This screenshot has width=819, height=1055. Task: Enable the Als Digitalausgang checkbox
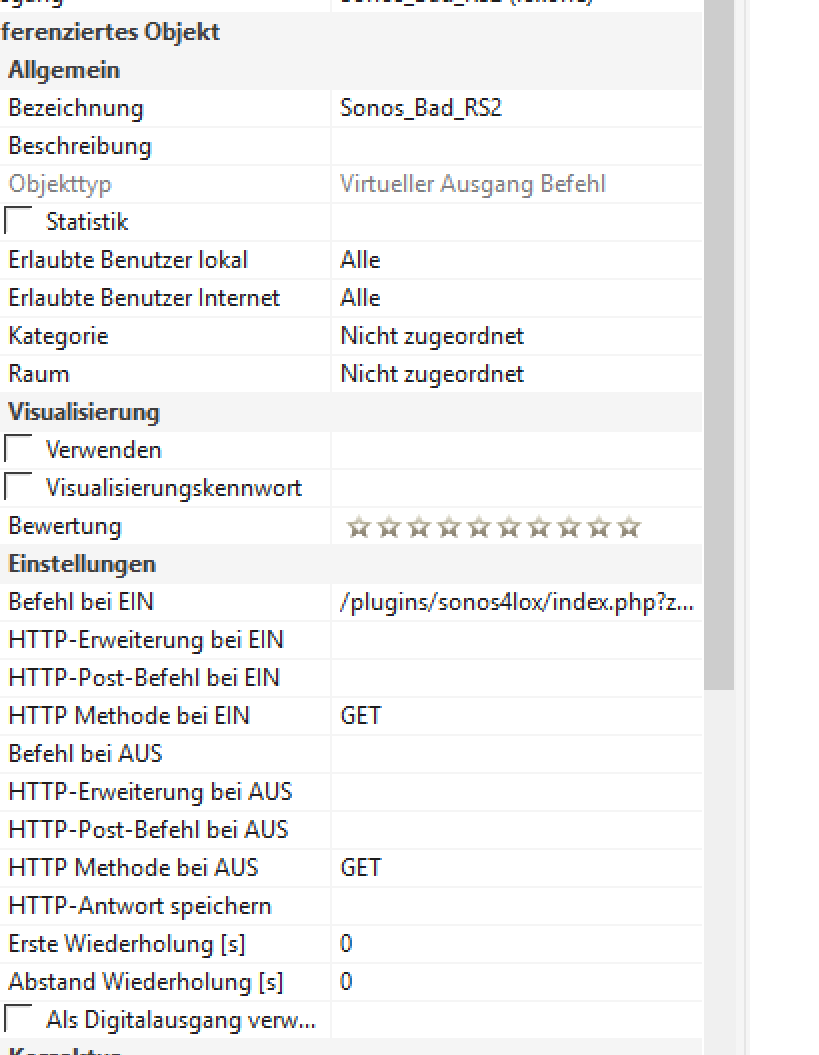pos(19,1019)
